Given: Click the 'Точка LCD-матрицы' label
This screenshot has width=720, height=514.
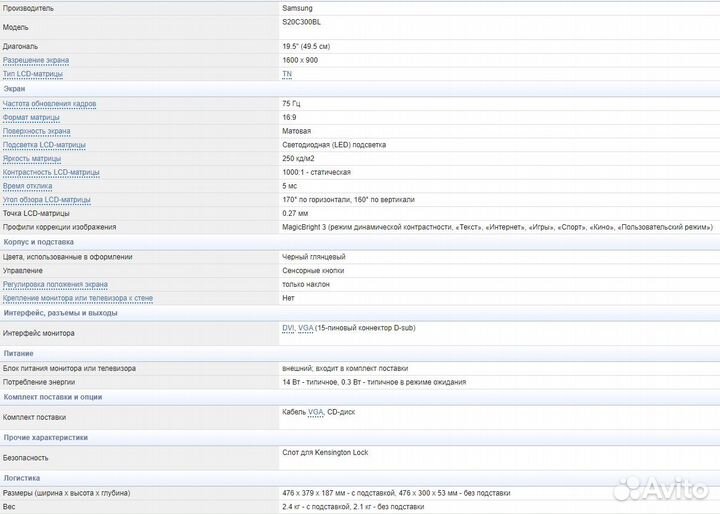Looking at the screenshot, I should click(x=36, y=214).
